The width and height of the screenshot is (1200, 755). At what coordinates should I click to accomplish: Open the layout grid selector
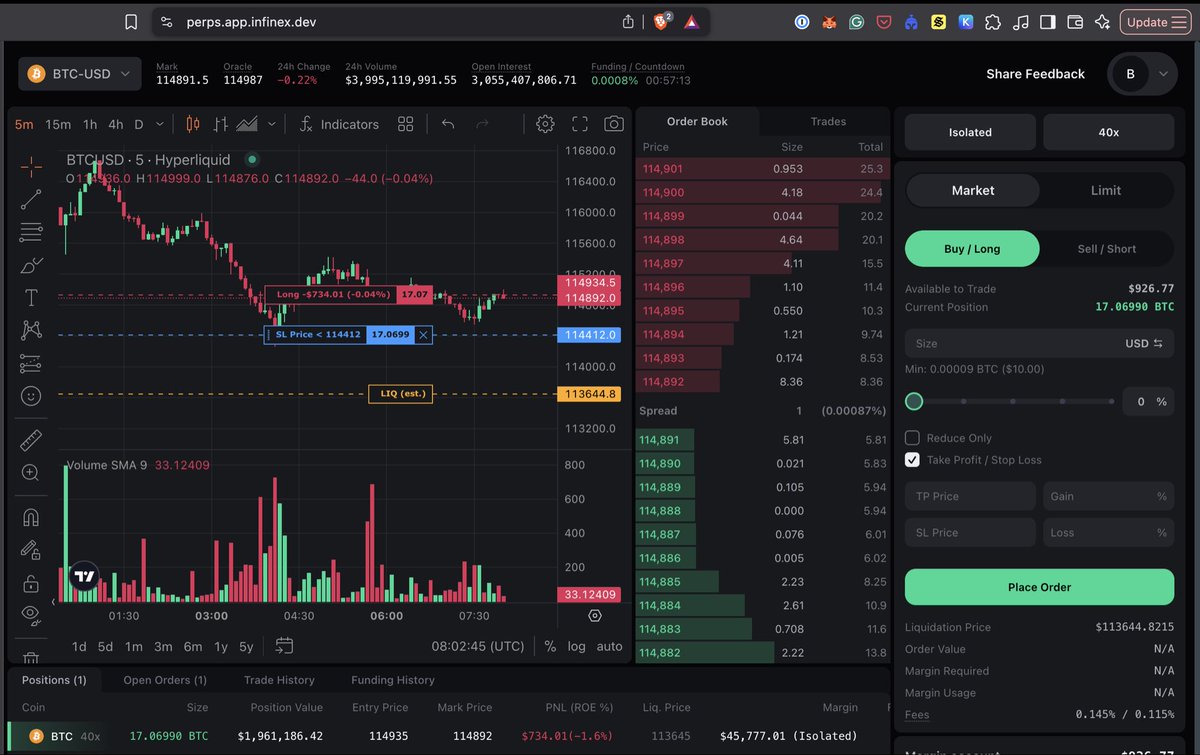pos(405,124)
